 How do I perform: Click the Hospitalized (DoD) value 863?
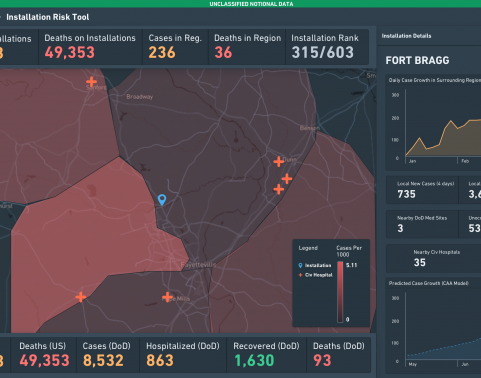(x=160, y=361)
